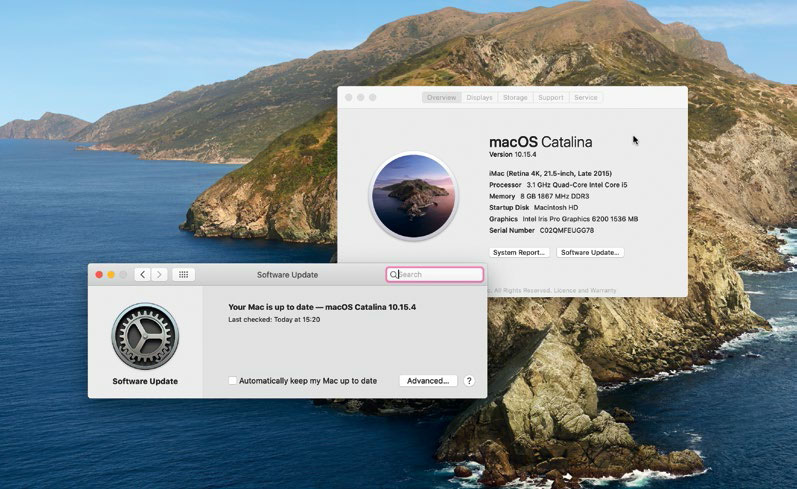This screenshot has height=489, width=797.
Task: Click the Memory 8 GB 1867 MHz DDR3 line
Action: click(539, 196)
